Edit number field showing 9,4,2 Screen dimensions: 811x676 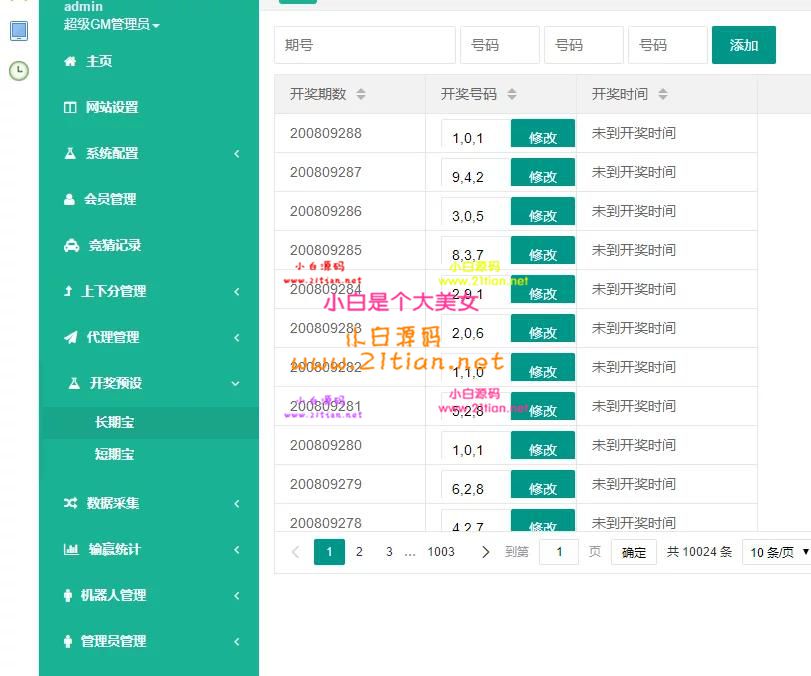tap(476, 173)
